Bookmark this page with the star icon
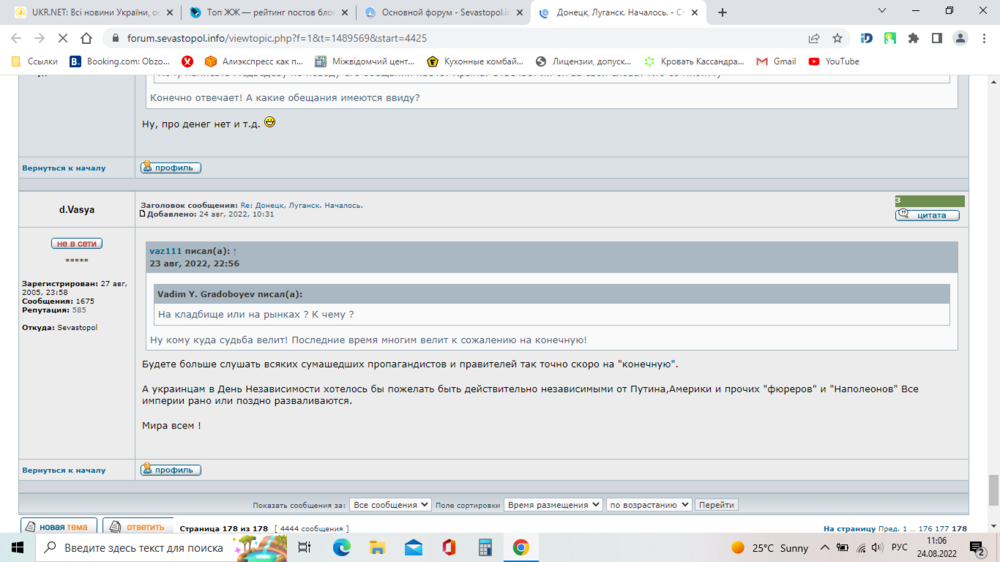Screen dimensions: 1000x562 coord(837,38)
